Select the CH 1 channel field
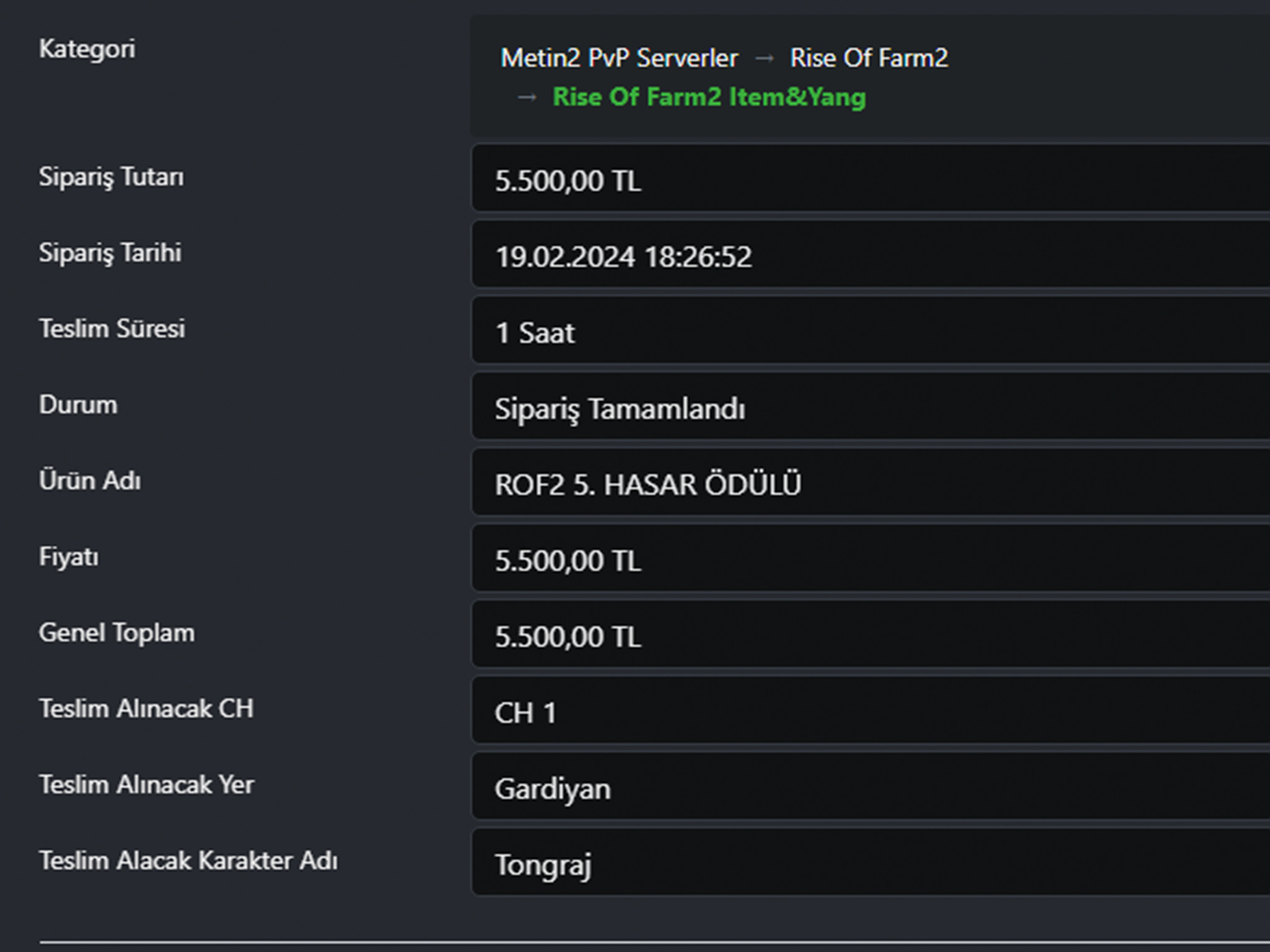This screenshot has height=952, width=1270. click(x=871, y=710)
